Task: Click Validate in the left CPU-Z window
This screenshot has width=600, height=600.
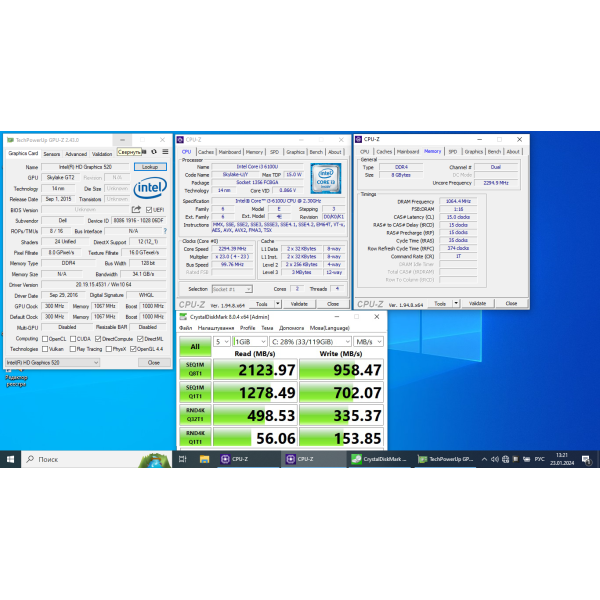Action: 299,304
